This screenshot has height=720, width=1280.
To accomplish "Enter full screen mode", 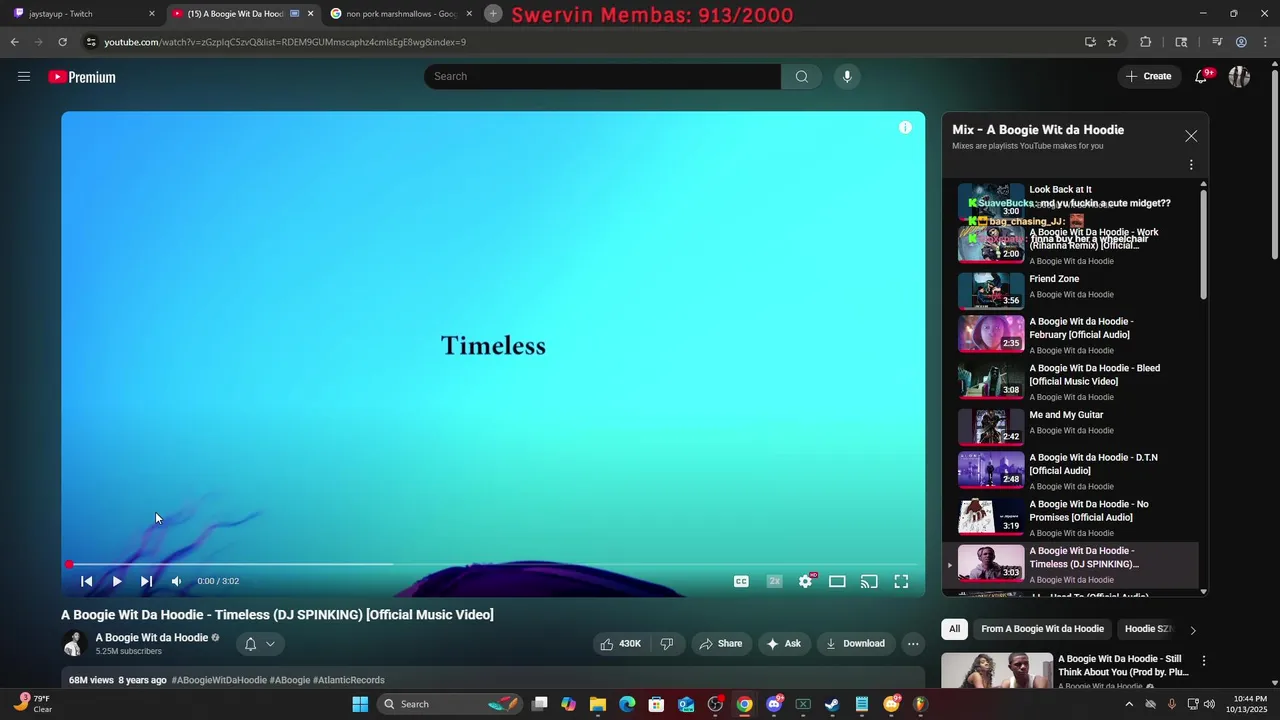I will point(901,581).
